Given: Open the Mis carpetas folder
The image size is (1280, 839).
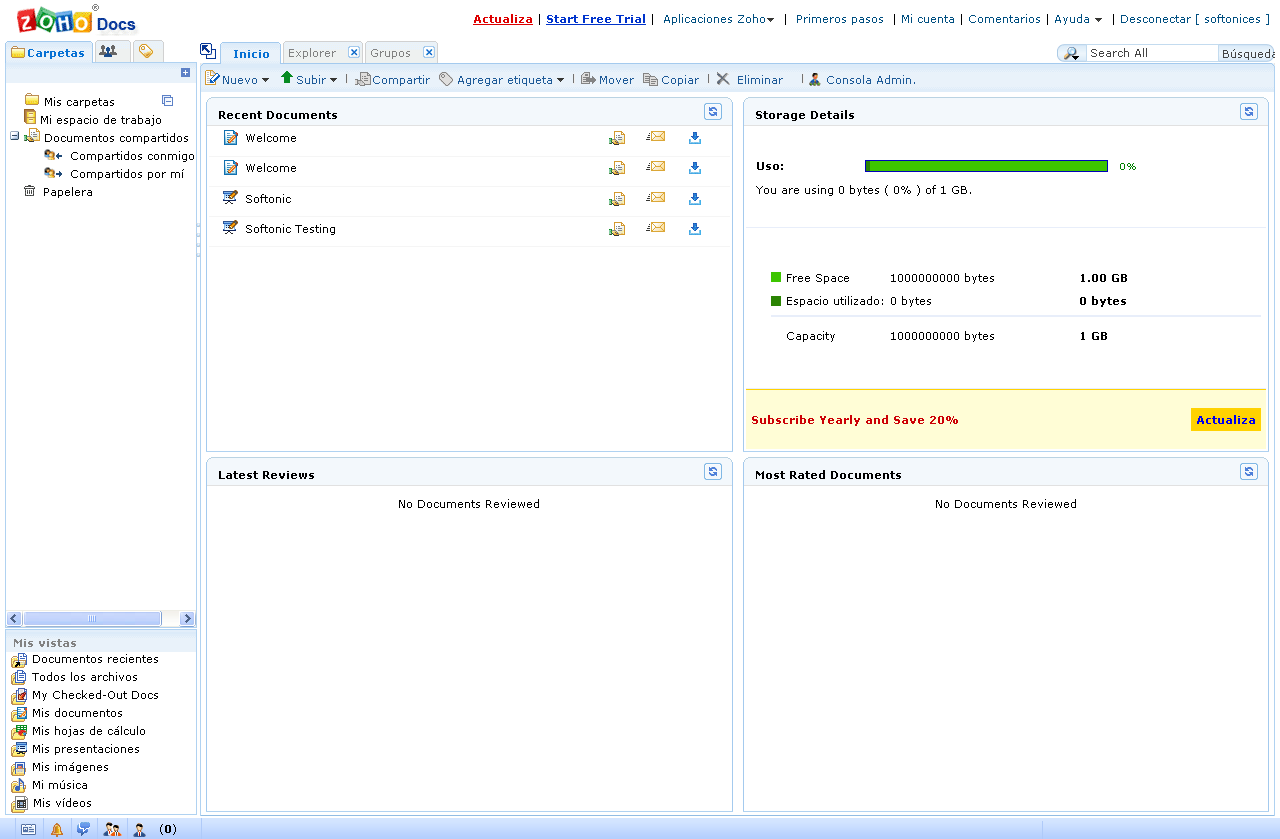Looking at the screenshot, I should click(79, 102).
